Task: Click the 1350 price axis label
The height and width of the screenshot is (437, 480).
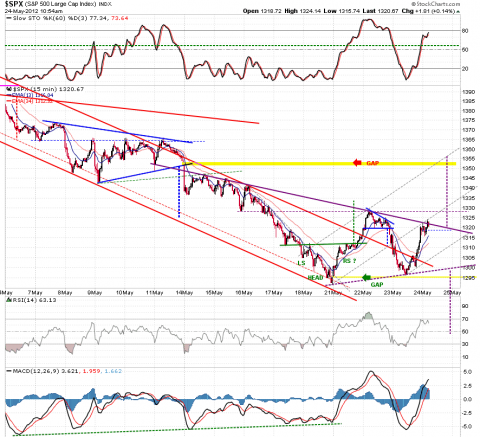Action: pyautogui.click(x=468, y=168)
